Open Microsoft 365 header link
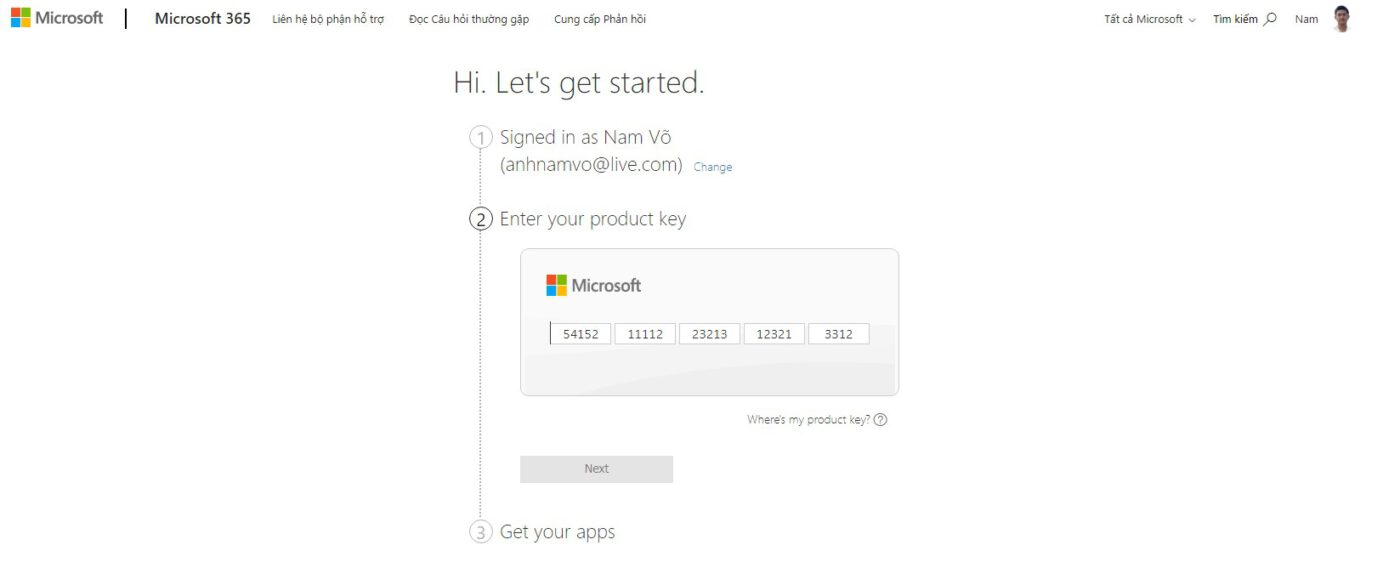 202,18
